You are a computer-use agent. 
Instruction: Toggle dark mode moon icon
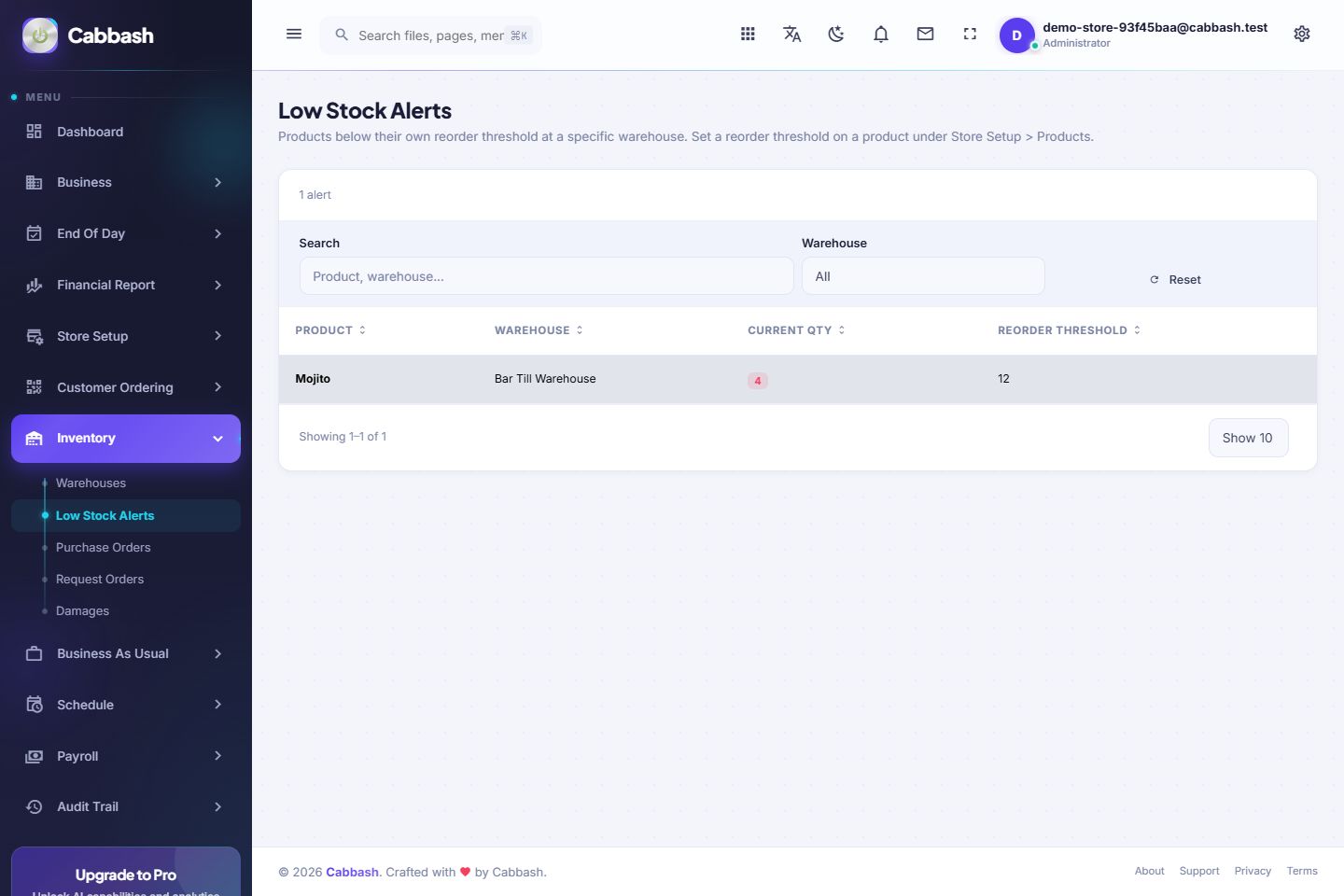(836, 35)
